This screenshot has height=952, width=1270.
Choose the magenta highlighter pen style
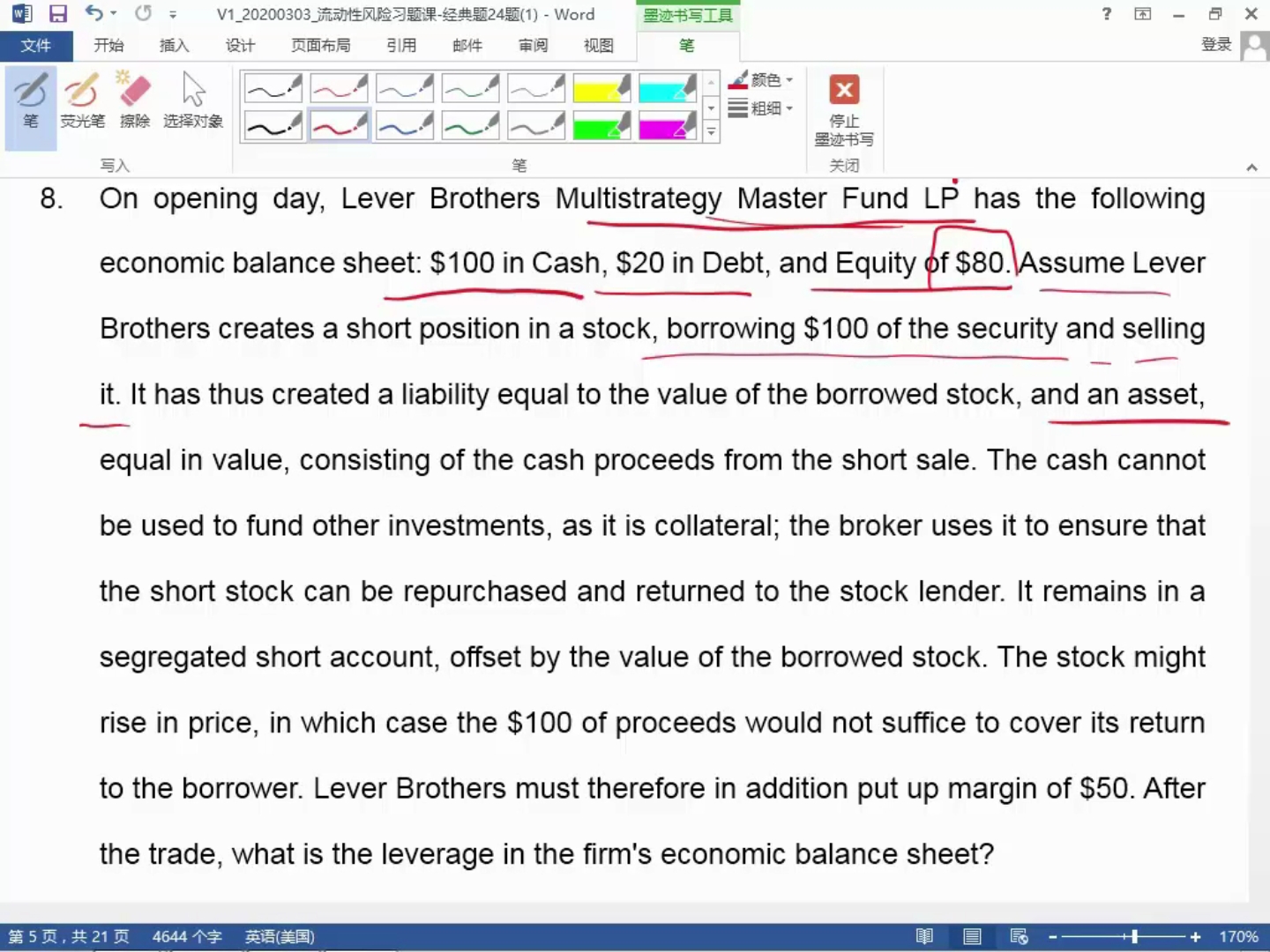668,126
